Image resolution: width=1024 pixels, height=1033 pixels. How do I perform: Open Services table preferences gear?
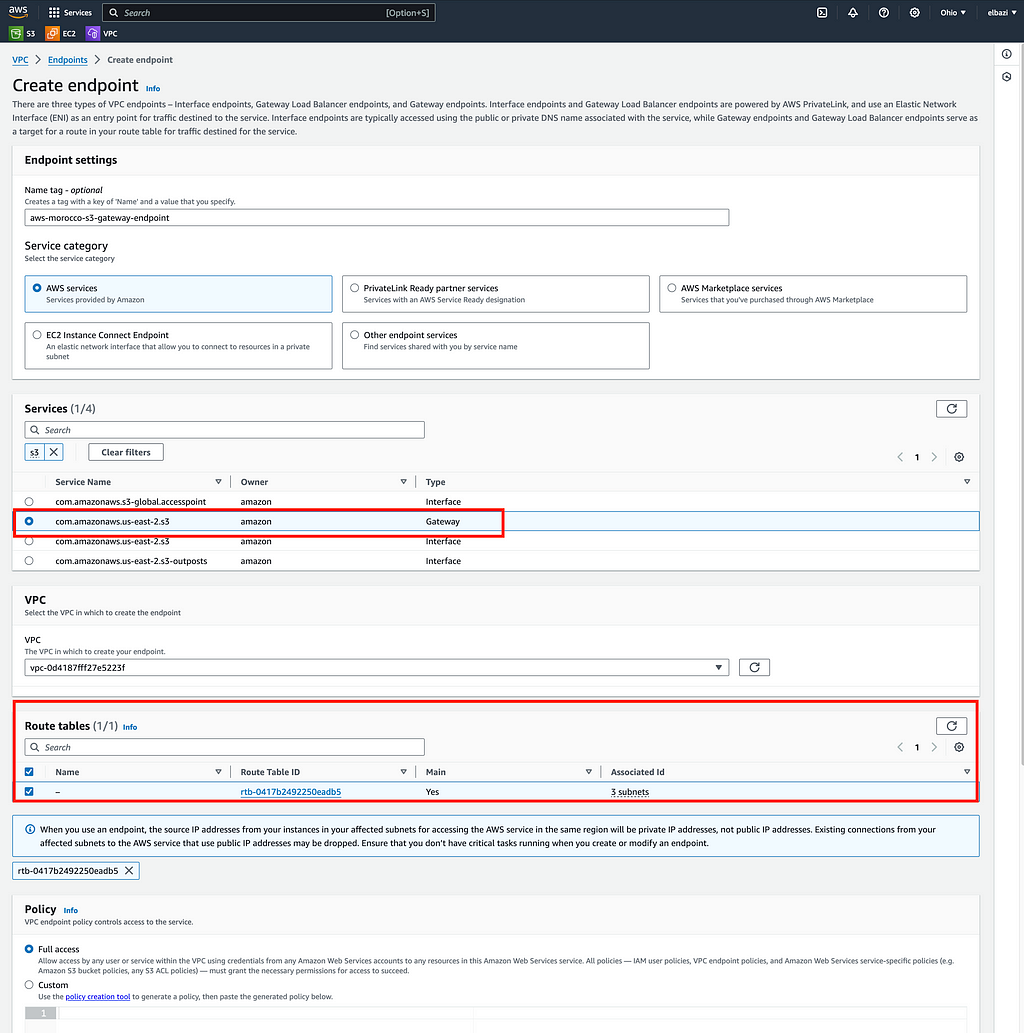point(959,457)
